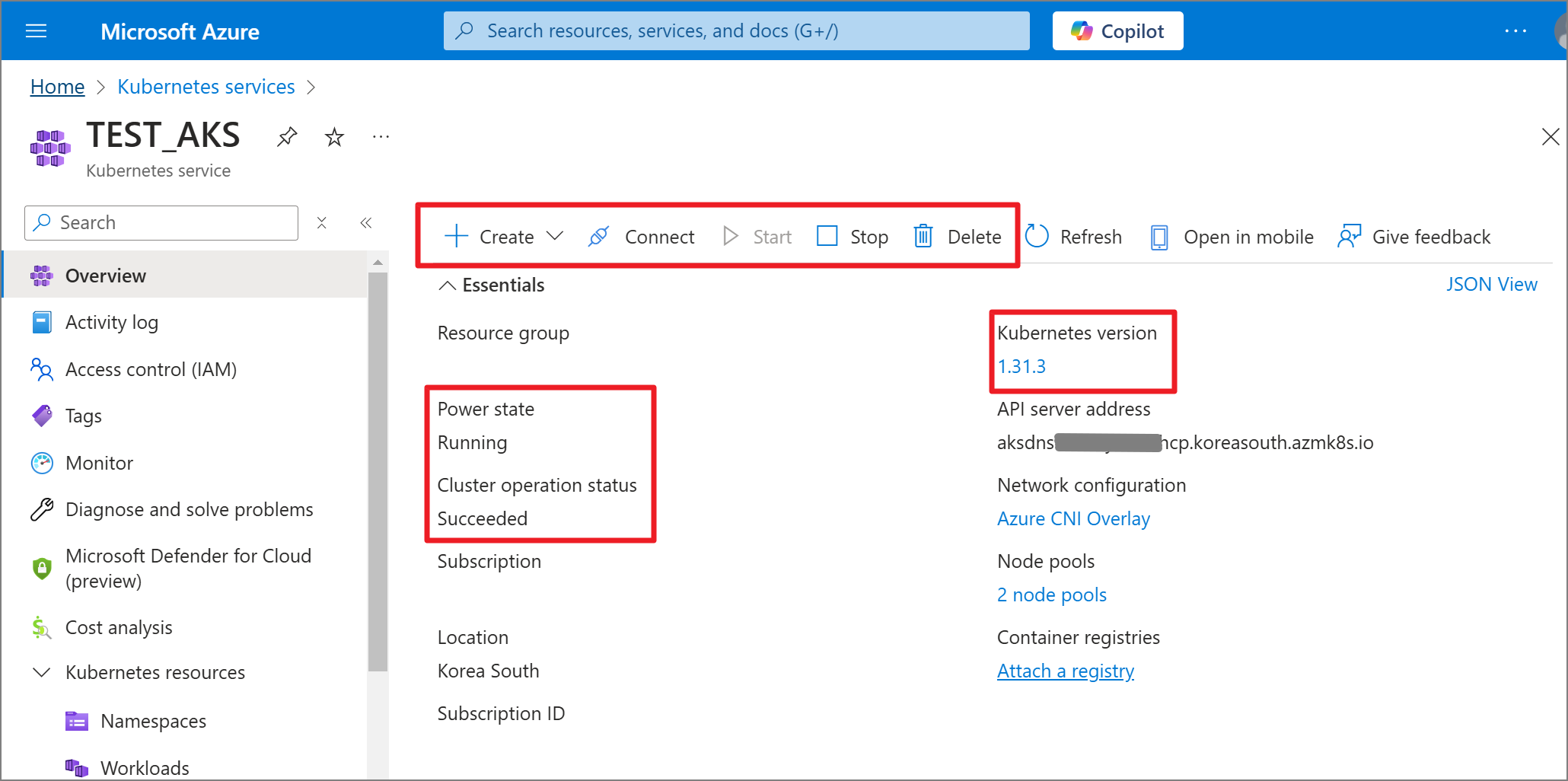This screenshot has height=781, width=1568.
Task: Collapse Kubernetes resources group
Action: 42,672
